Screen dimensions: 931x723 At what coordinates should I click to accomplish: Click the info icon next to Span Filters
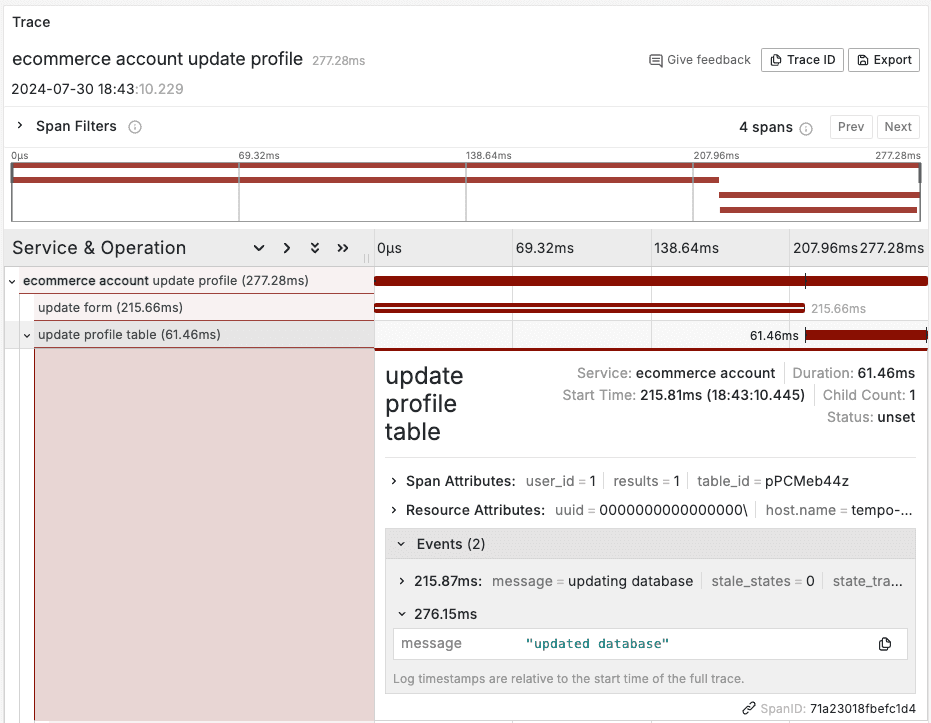tap(135, 126)
